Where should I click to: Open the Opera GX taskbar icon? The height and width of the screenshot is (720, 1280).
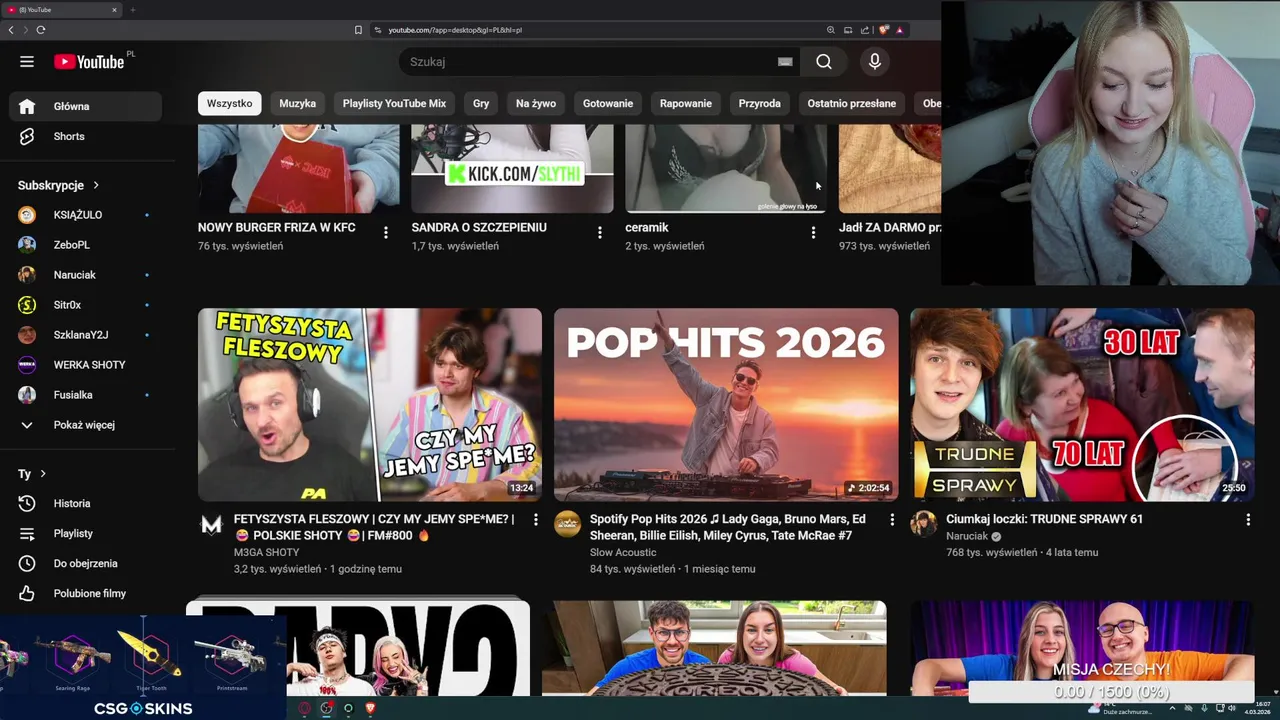pyautogui.click(x=305, y=708)
